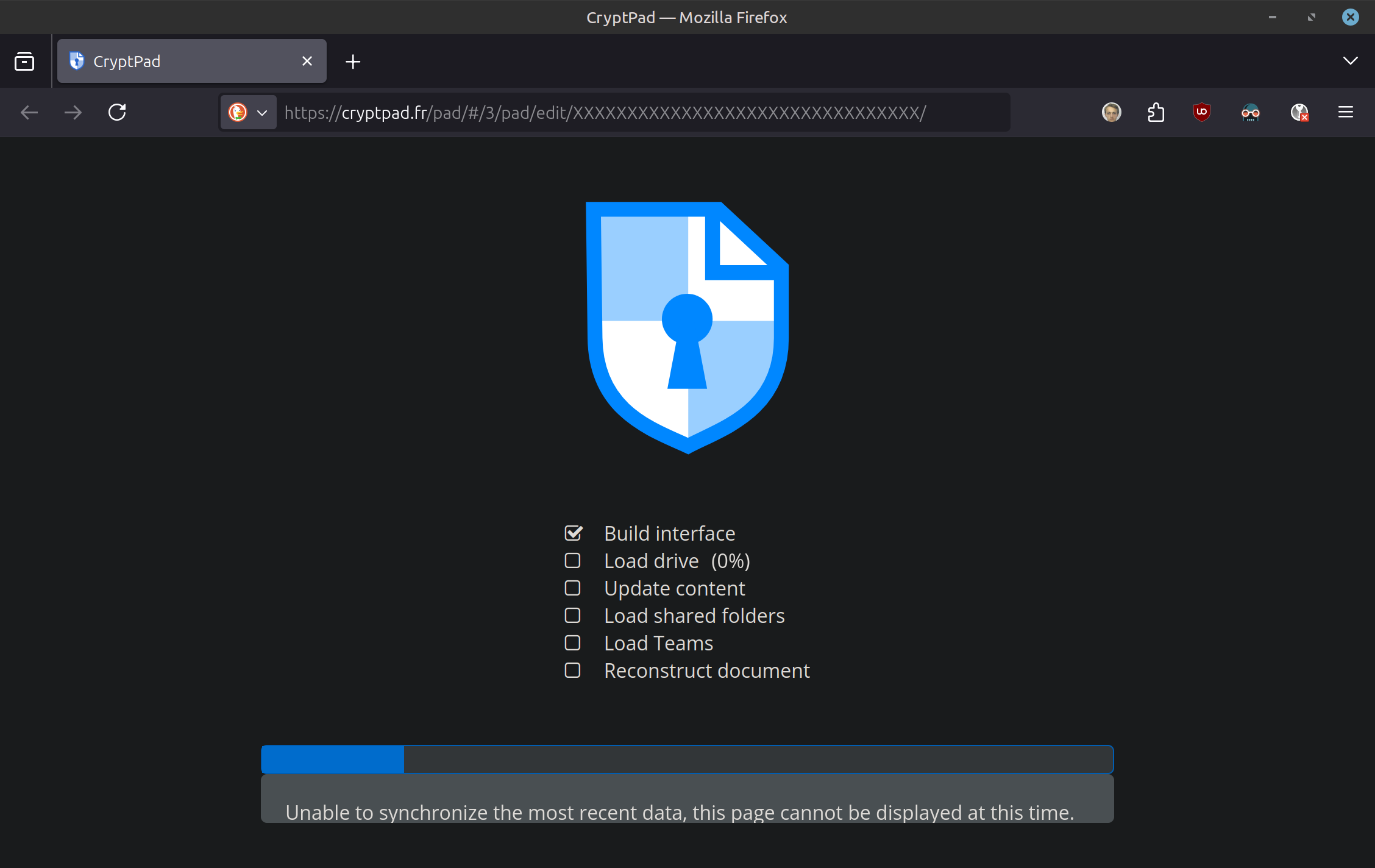This screenshot has height=868, width=1375.
Task: Open the Firefox hamburger menu
Action: pyautogui.click(x=1346, y=112)
